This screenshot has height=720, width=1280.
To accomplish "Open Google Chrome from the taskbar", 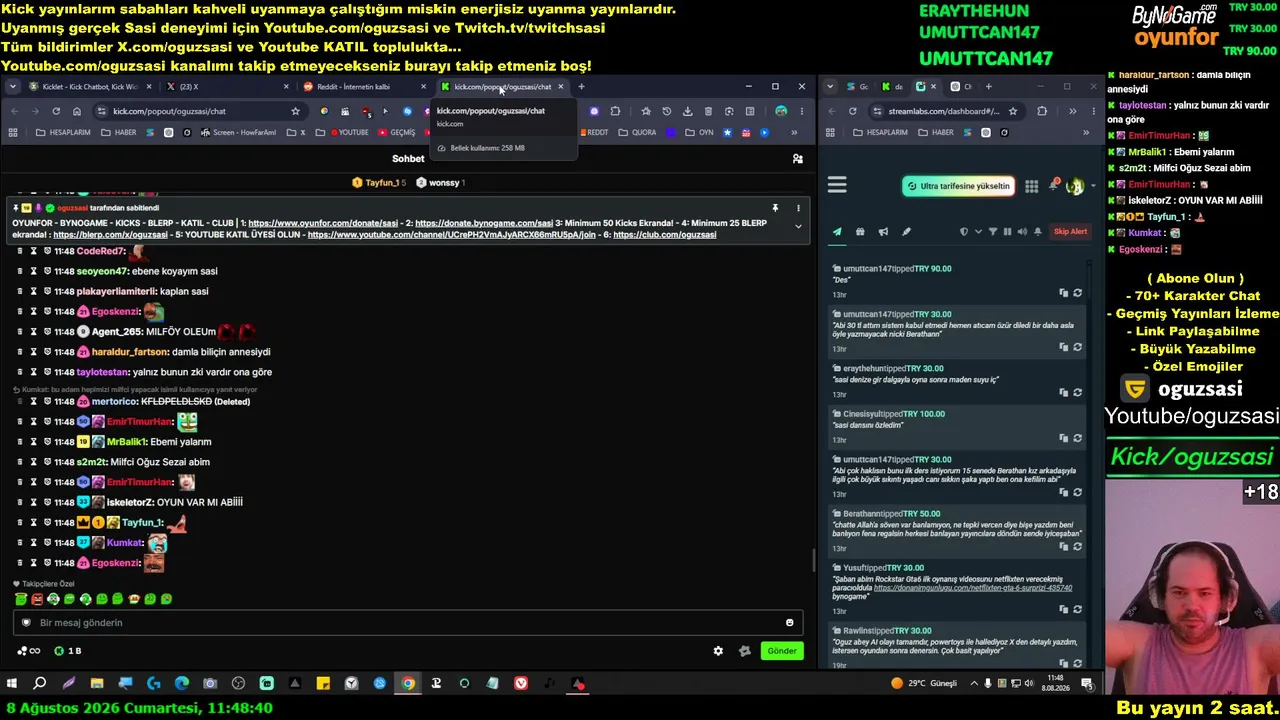I will point(408,684).
